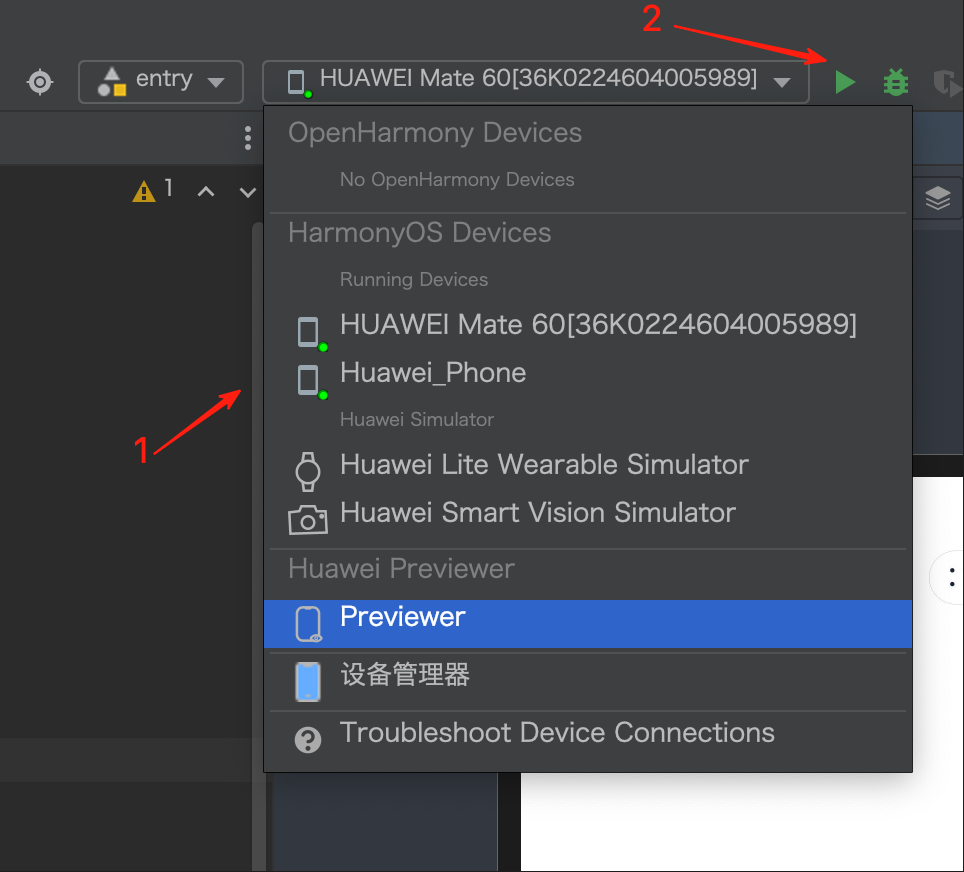Screen dimensions: 964x872
Task: Select the Previewer option
Action: [x=588, y=624]
